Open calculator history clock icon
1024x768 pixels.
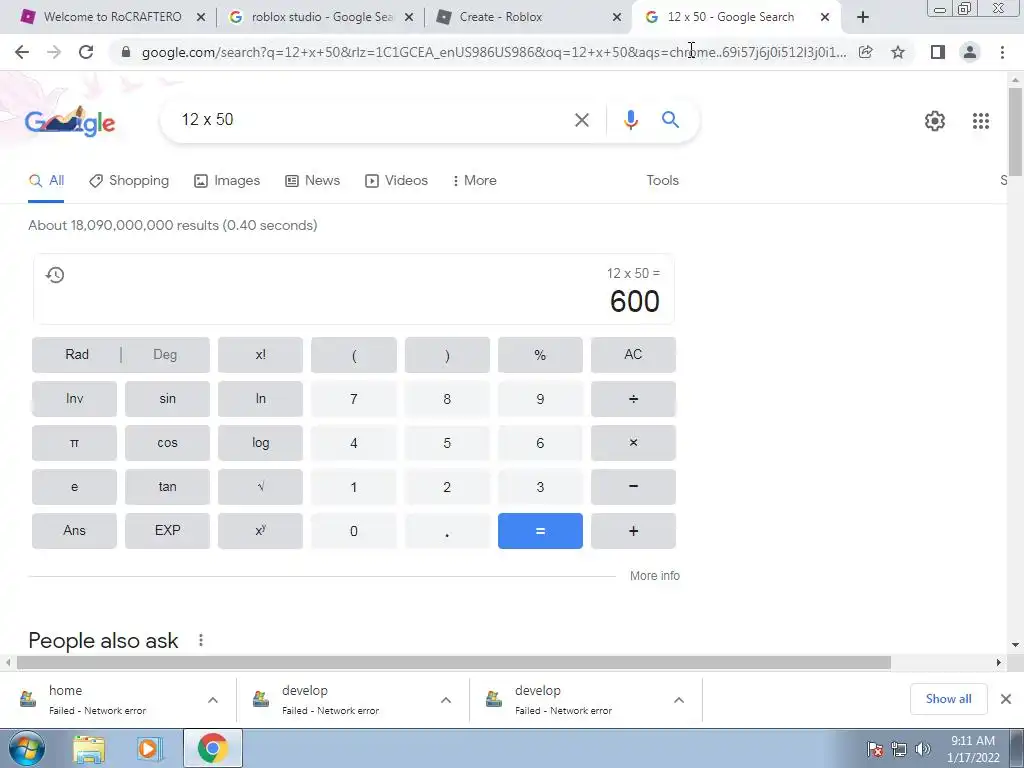[55, 275]
